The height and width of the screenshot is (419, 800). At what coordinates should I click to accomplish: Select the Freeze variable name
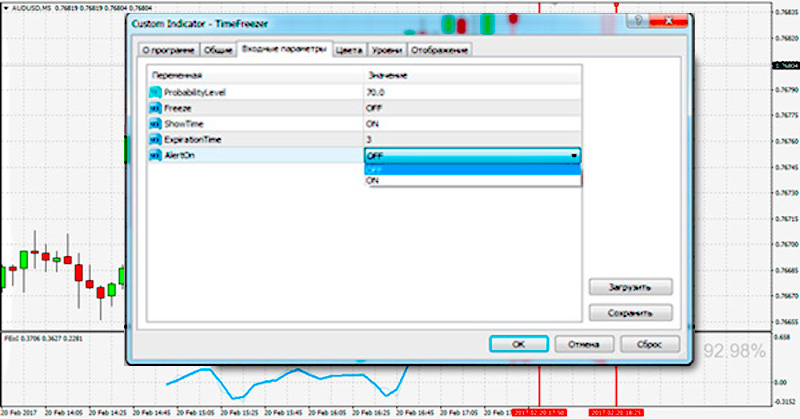pos(178,108)
